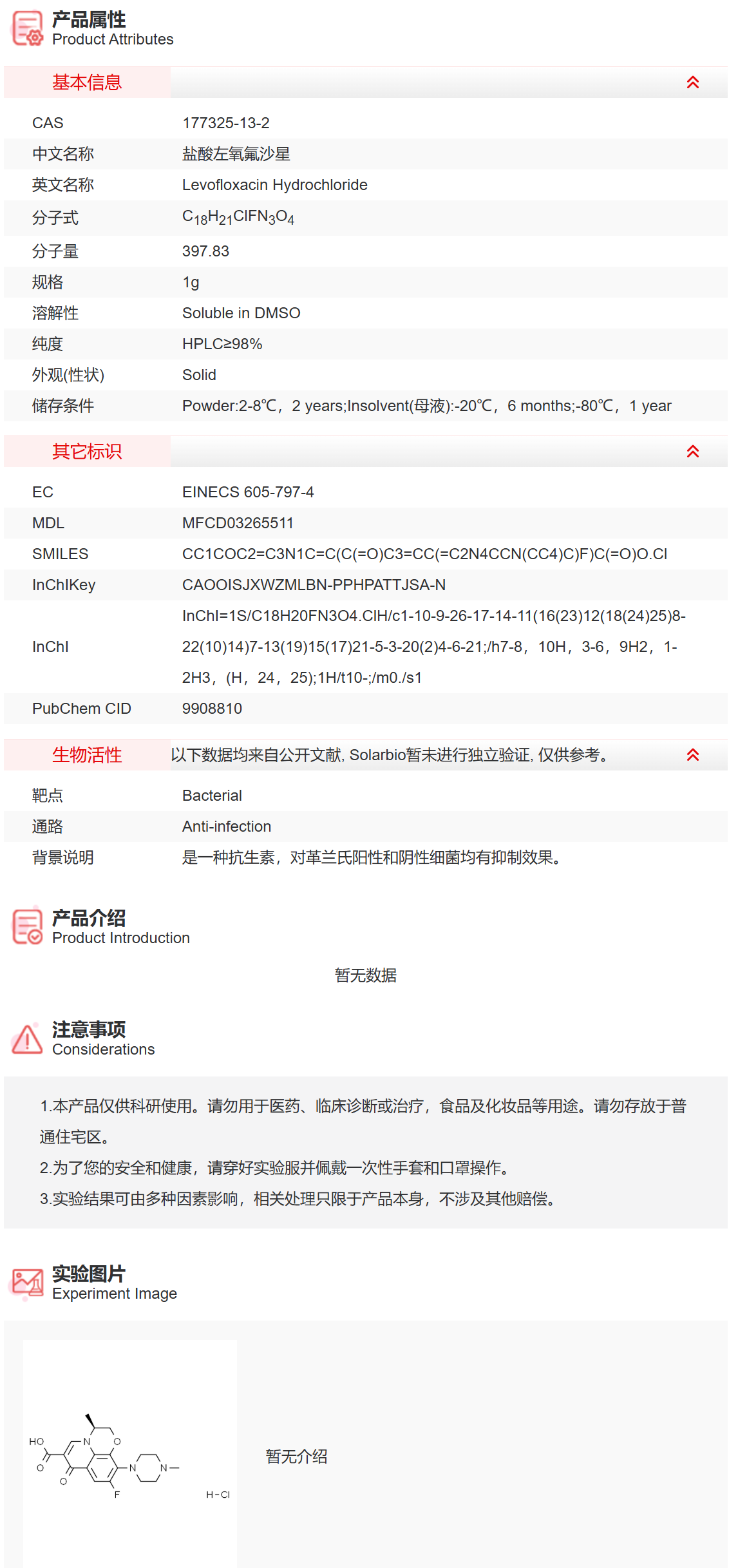Click the target value Bacterial
The height and width of the screenshot is (1568, 738).
pyautogui.click(x=212, y=796)
